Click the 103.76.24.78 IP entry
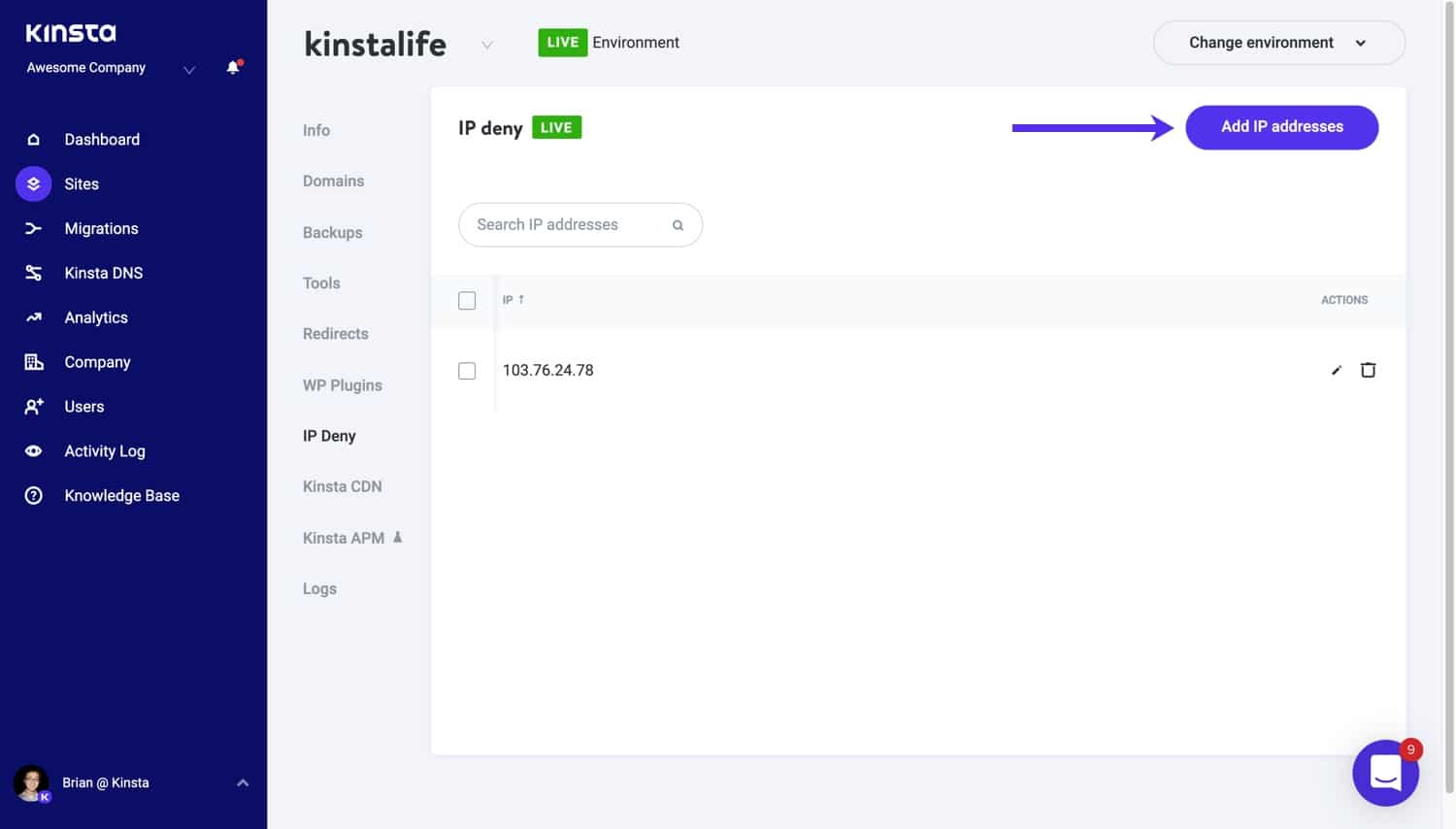Screen dimensions: 1456x829 pyautogui.click(x=547, y=370)
